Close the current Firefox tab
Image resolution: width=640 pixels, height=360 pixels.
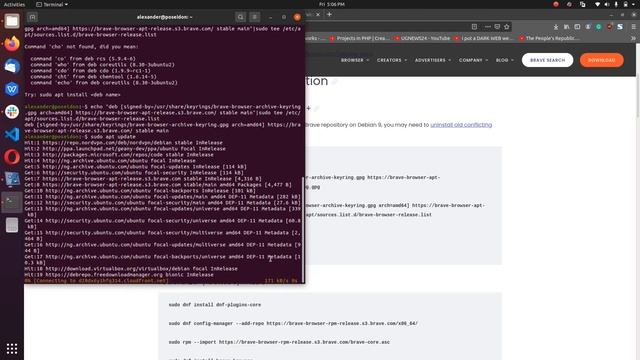(318, 14)
